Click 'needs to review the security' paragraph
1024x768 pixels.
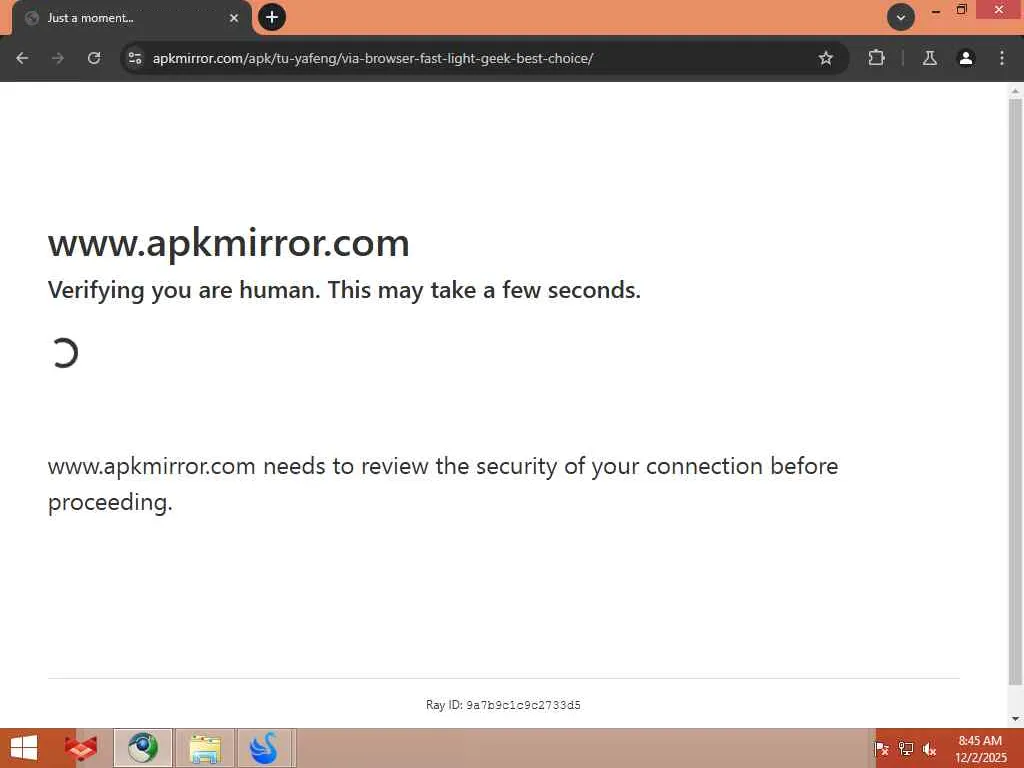[x=443, y=484]
